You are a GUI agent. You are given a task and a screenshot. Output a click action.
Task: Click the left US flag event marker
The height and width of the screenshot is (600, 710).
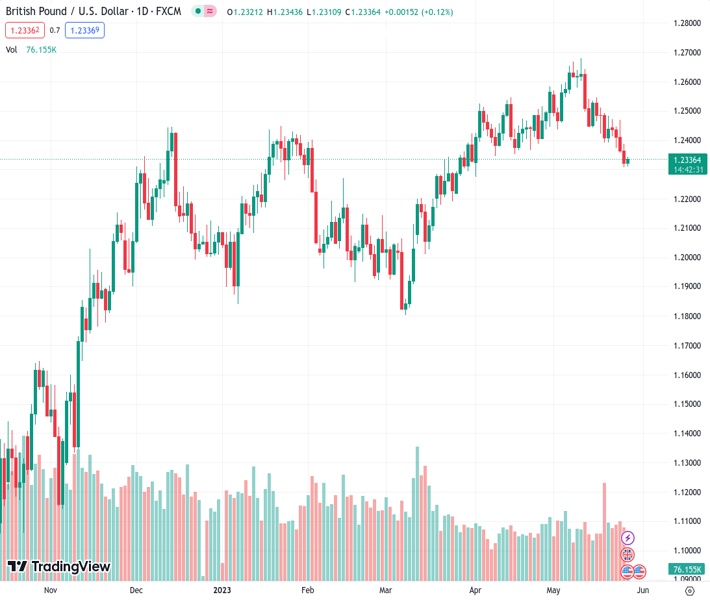click(x=628, y=571)
